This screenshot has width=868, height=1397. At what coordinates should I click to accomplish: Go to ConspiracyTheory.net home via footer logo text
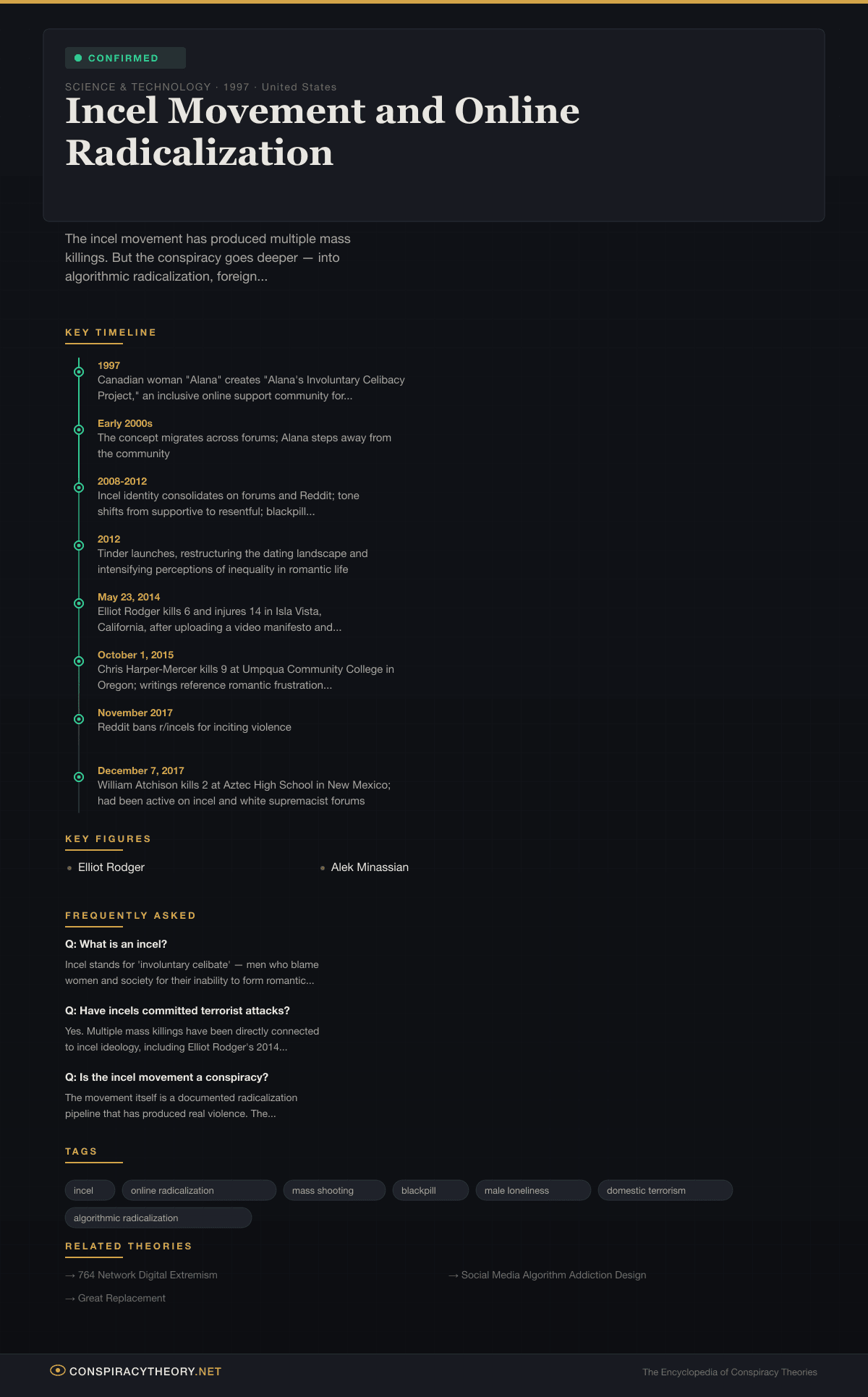(x=145, y=1372)
